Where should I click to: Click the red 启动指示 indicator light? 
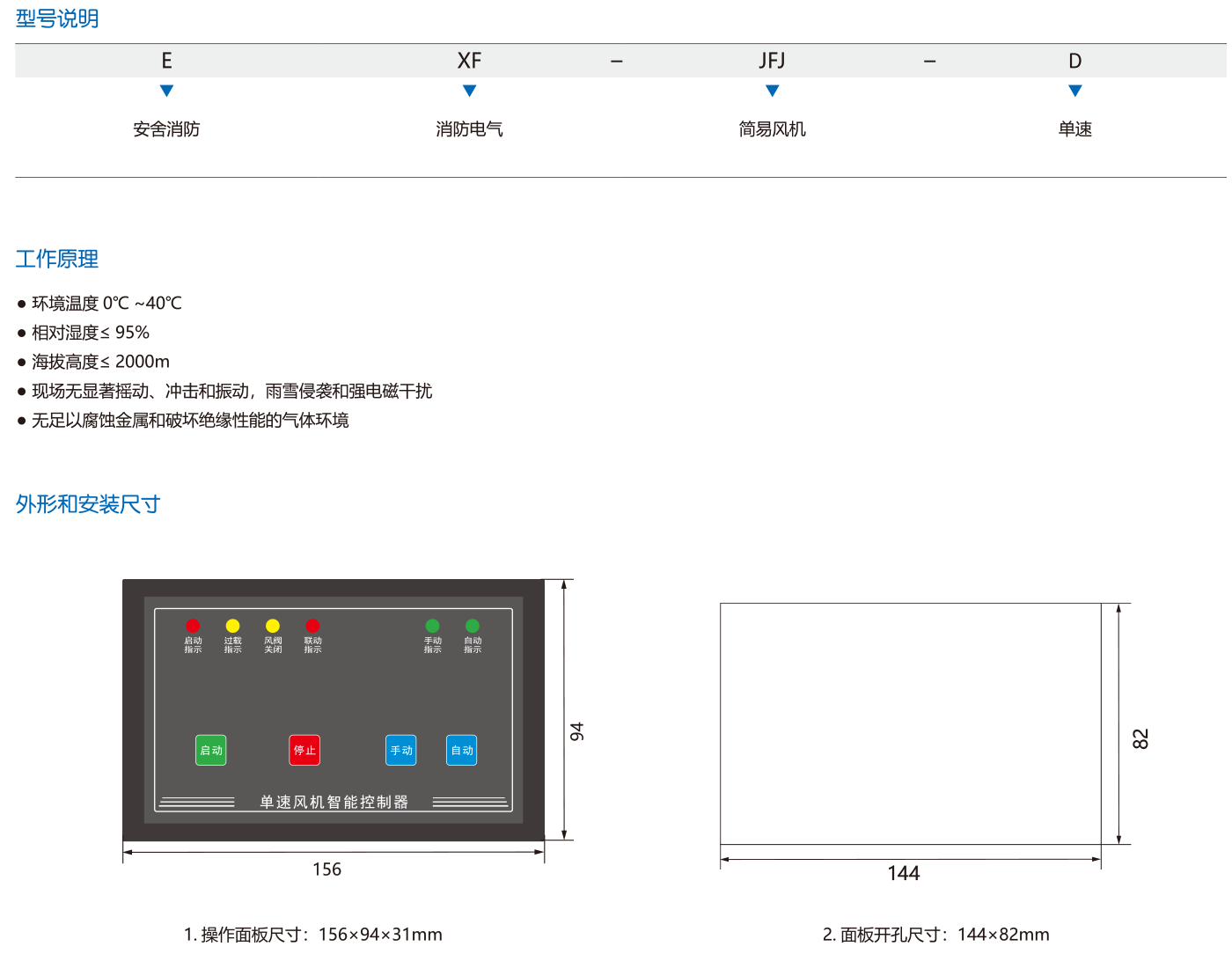click(193, 626)
